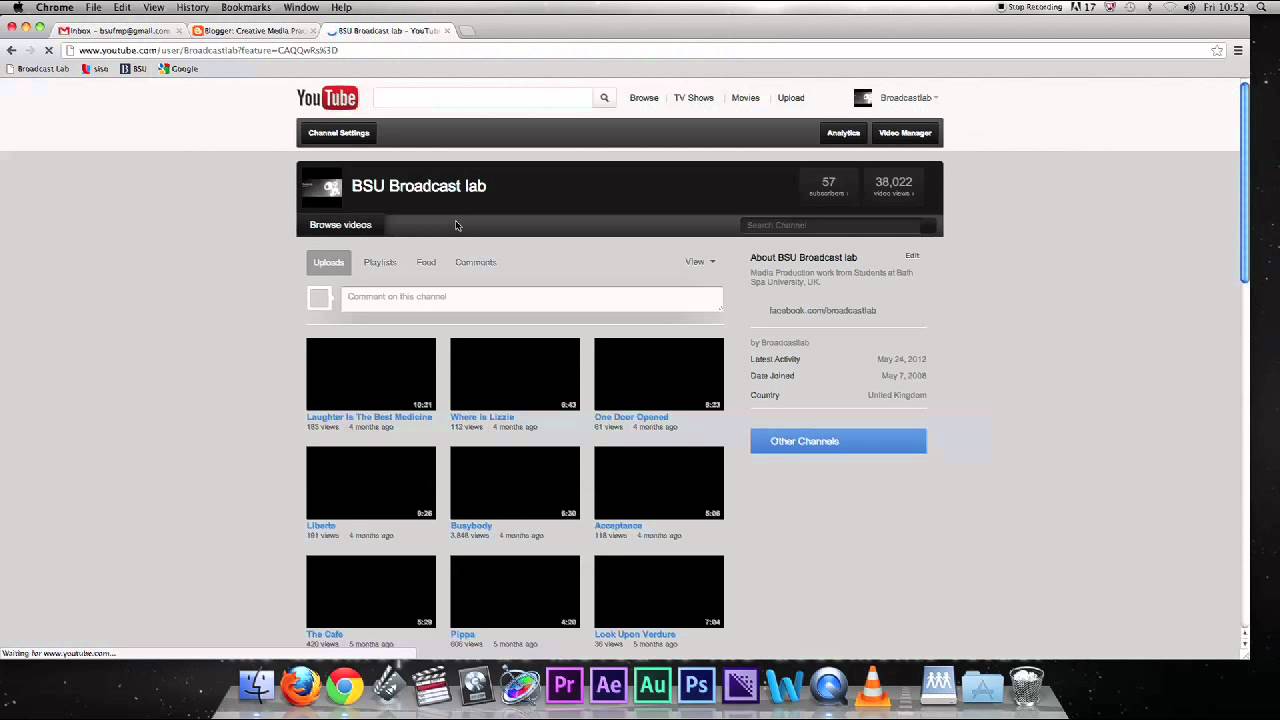Open Broadcast Lab bookmark in bookmarks bar
Image resolution: width=1280 pixels, height=720 pixels.
tap(37, 69)
